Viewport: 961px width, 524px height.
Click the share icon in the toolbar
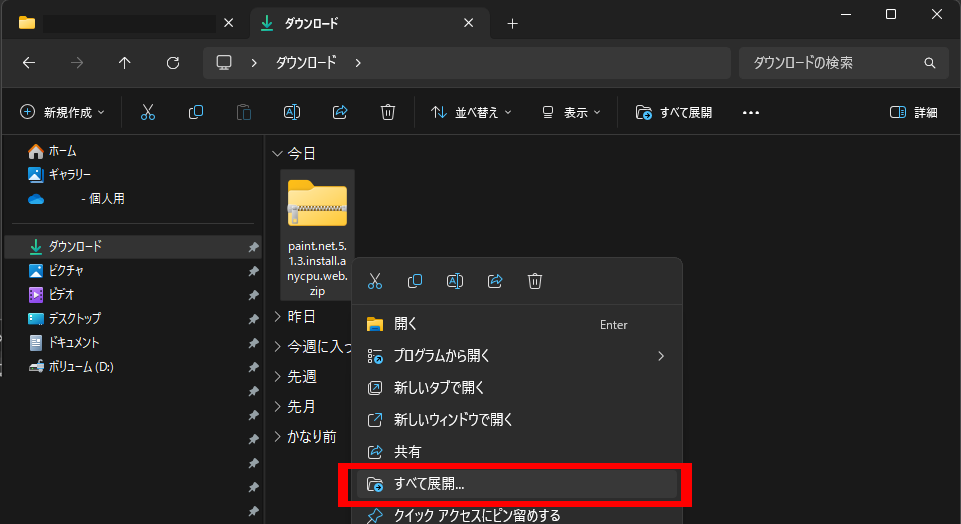[x=340, y=113]
